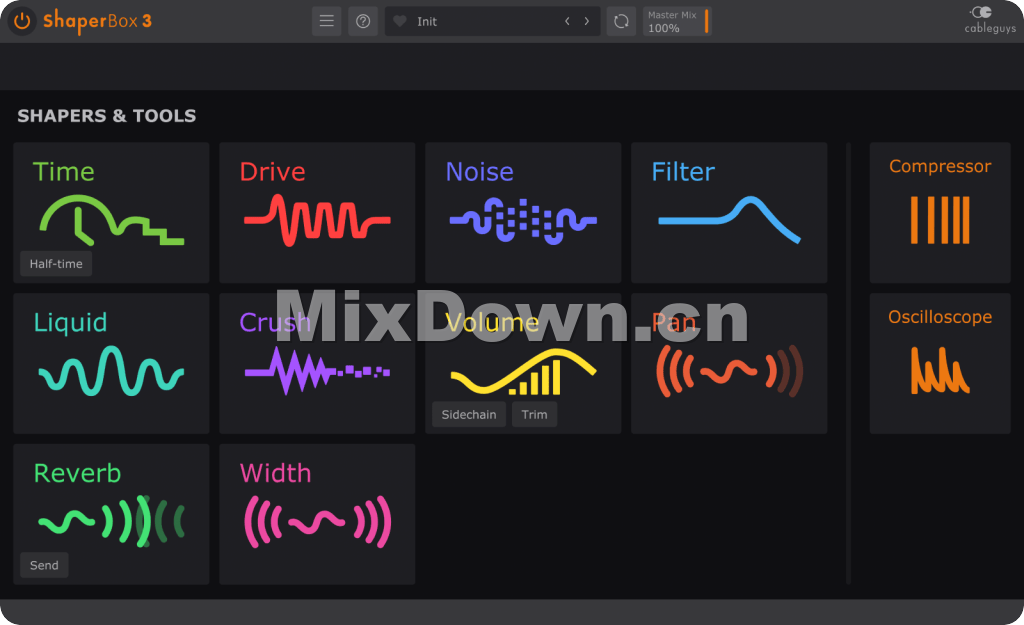Open the hamburger menu
Viewport: 1024px width, 625px height.
327,22
